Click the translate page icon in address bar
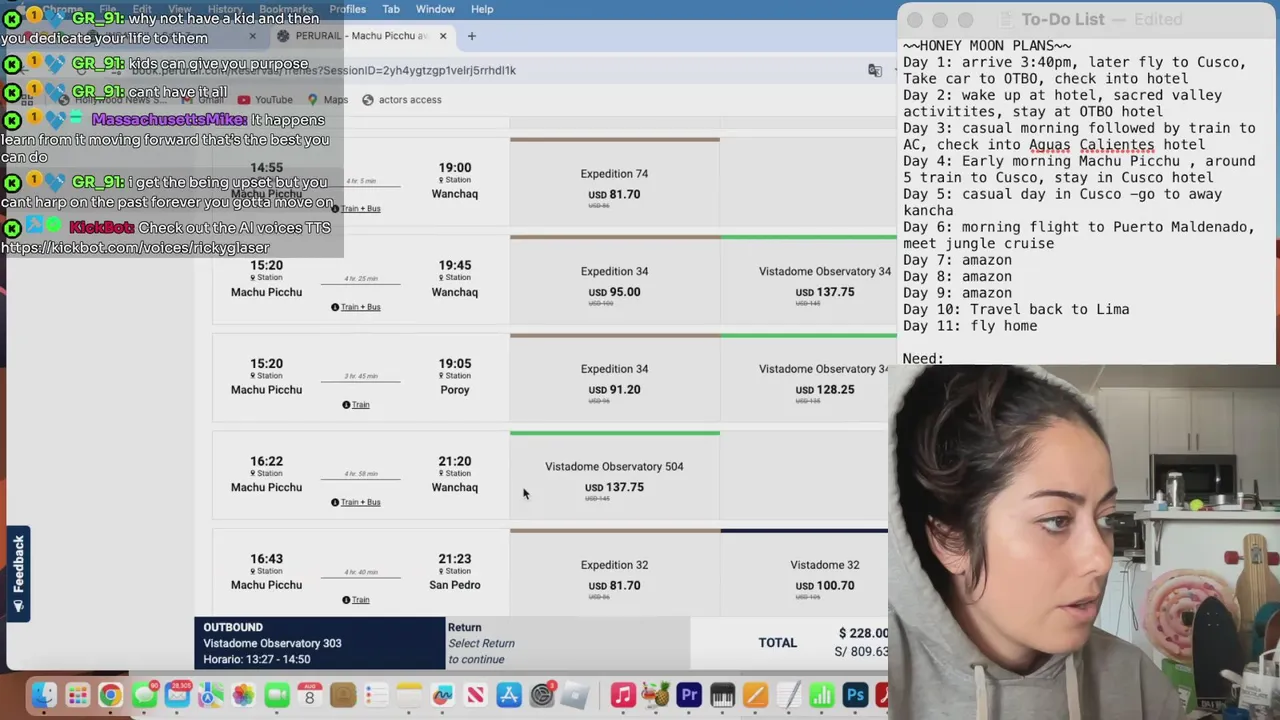 [x=875, y=70]
